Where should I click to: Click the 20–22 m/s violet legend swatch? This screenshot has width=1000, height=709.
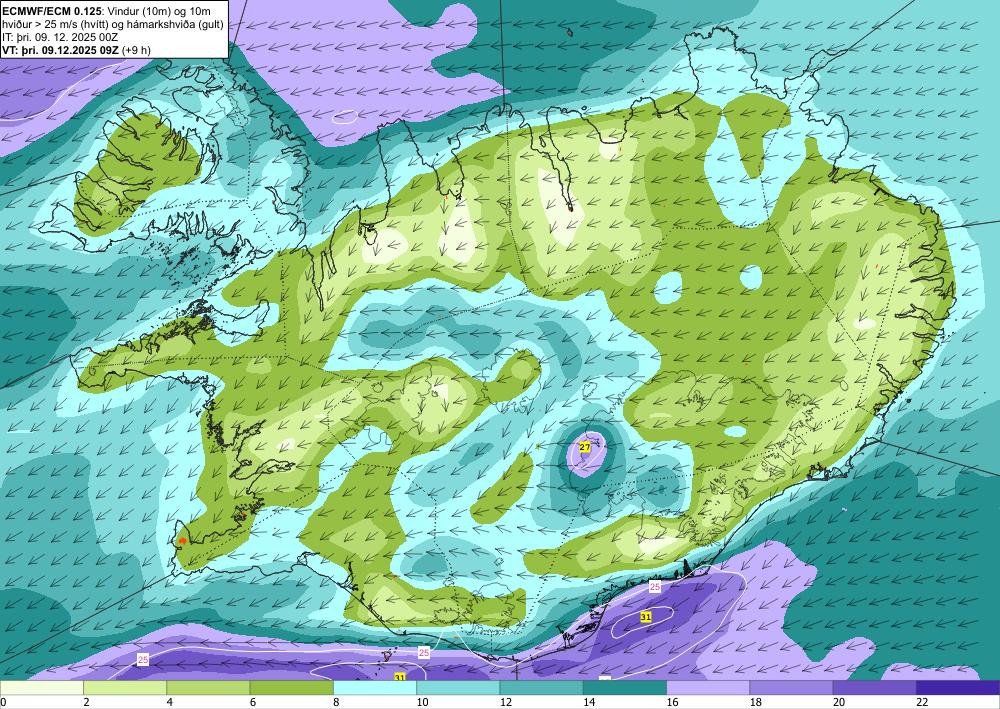[x=875, y=688]
